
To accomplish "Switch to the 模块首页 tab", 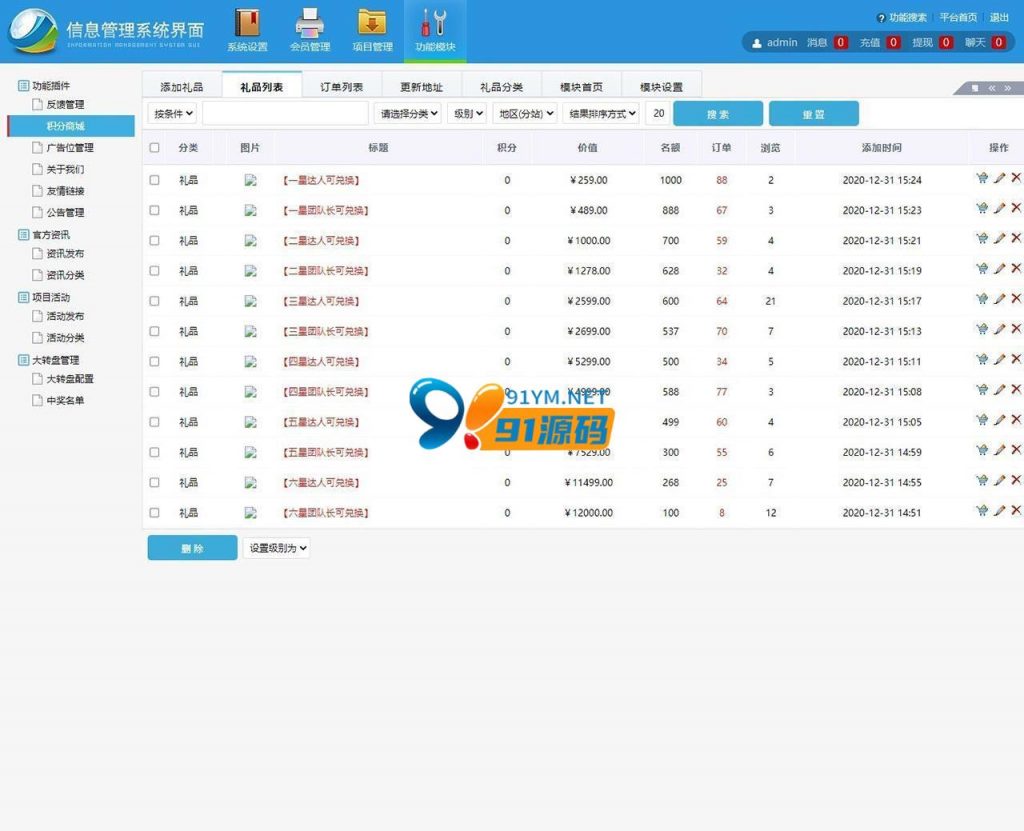I will click(x=581, y=87).
